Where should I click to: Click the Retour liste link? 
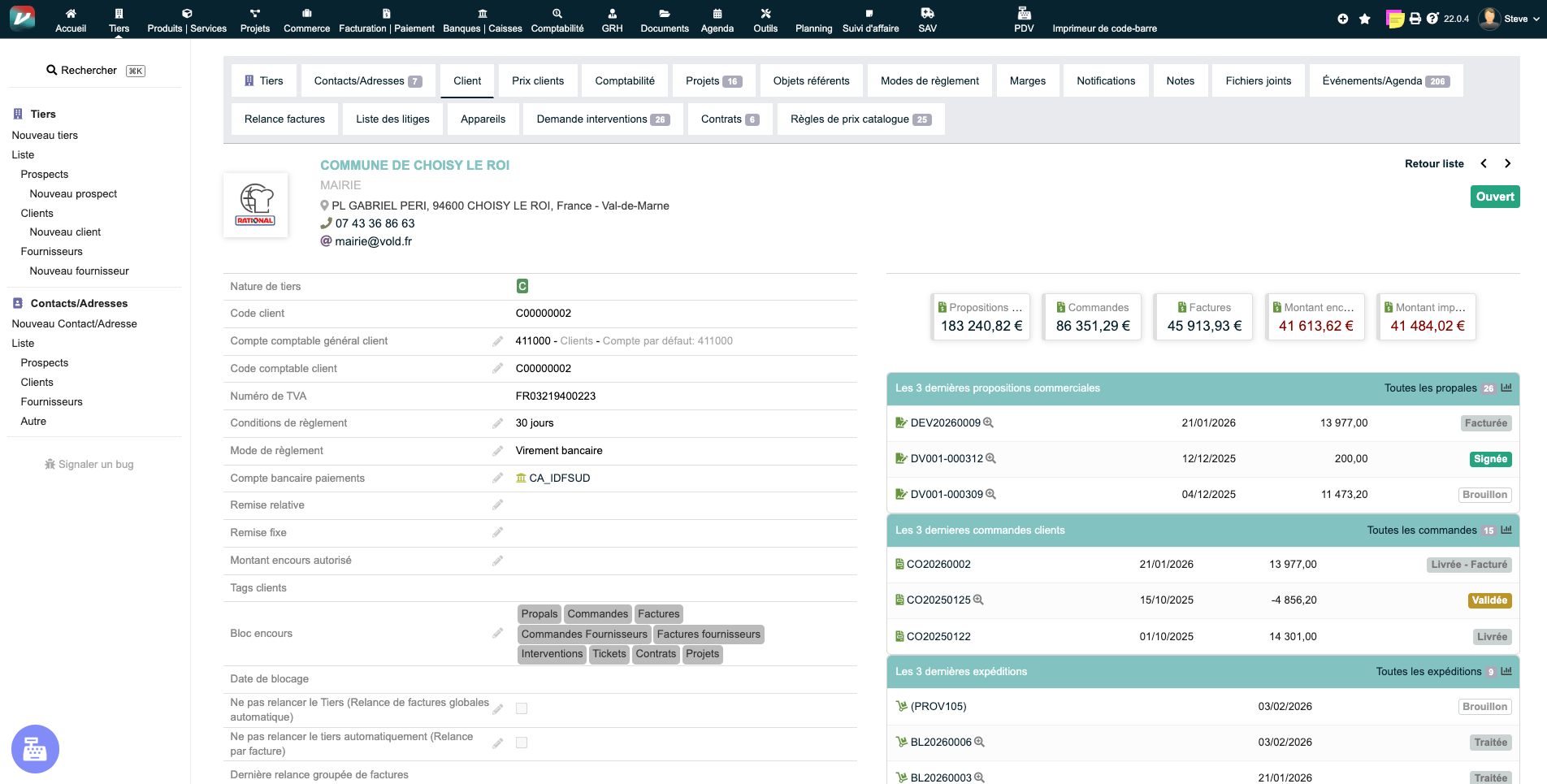(x=1434, y=163)
